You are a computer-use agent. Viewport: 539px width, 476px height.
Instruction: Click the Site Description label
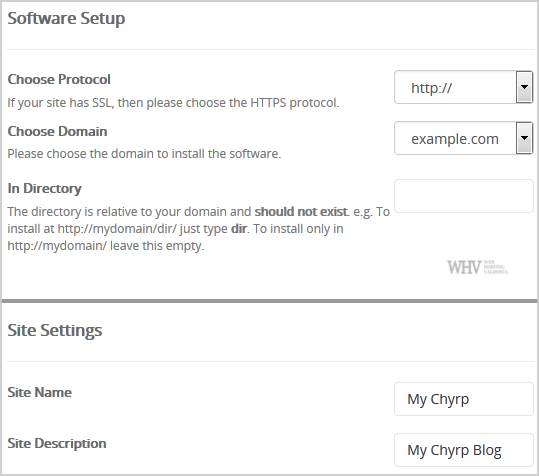pos(57,443)
